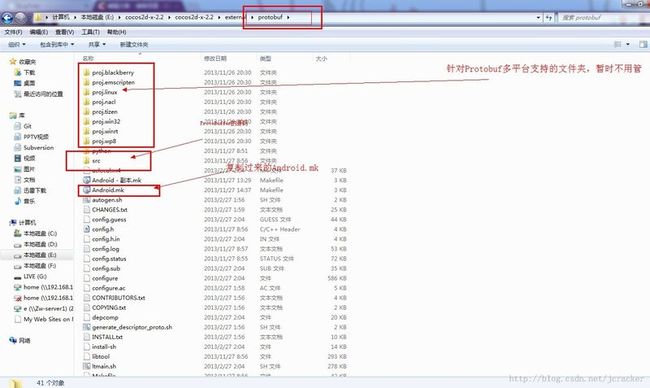The image size is (650, 388).
Task: Click the file icon of Android - 副本.mk
Action: (x=87, y=180)
